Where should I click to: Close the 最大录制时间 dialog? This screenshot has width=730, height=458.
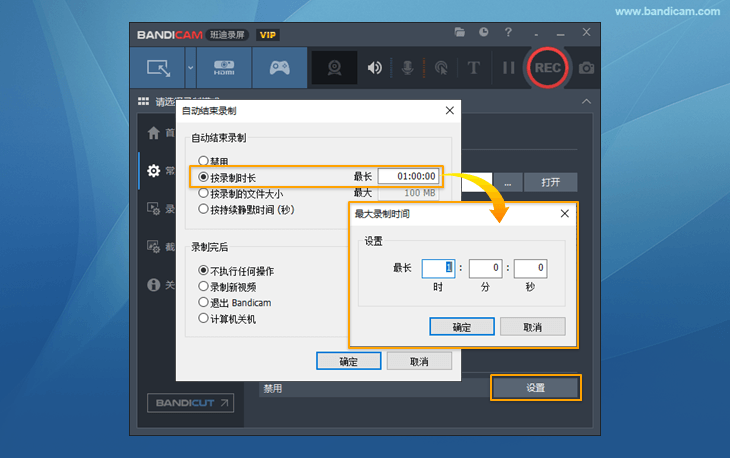click(x=565, y=214)
